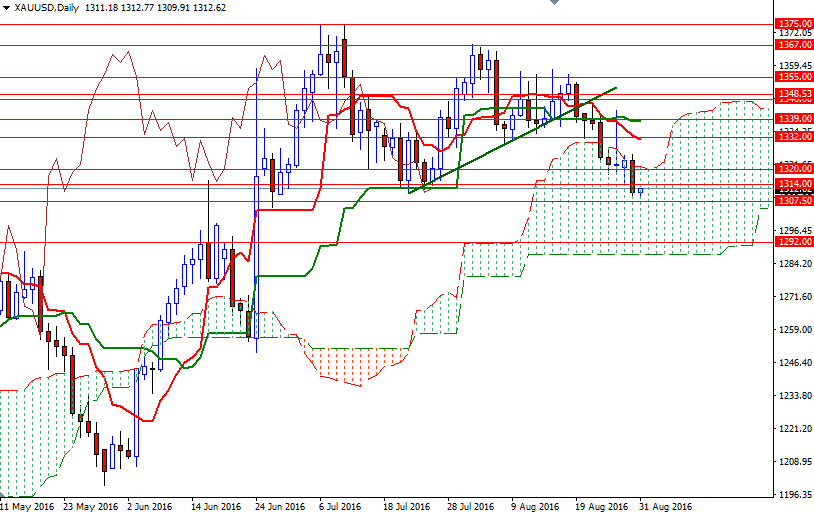This screenshot has width=814, height=514.
Task: Select the 1320.00 red price label
Action: (794, 169)
